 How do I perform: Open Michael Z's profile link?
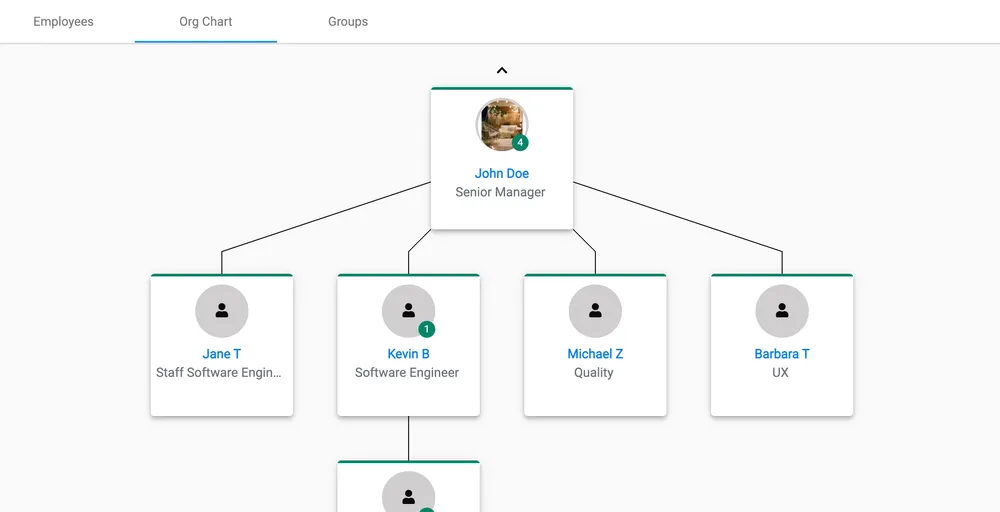(596, 354)
